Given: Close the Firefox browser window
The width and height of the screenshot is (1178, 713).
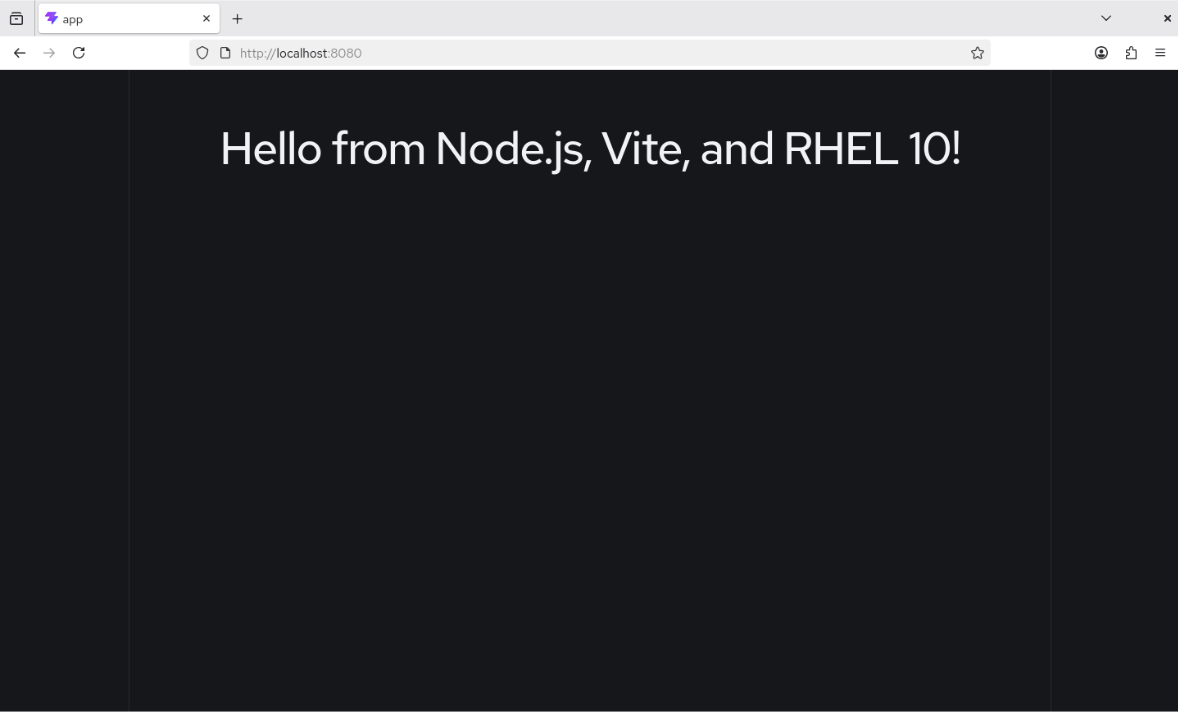Looking at the screenshot, I should 1166,19.
